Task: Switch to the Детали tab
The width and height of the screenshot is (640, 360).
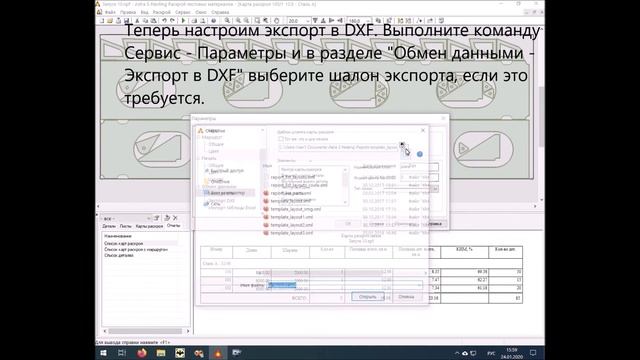Action: (x=109, y=226)
